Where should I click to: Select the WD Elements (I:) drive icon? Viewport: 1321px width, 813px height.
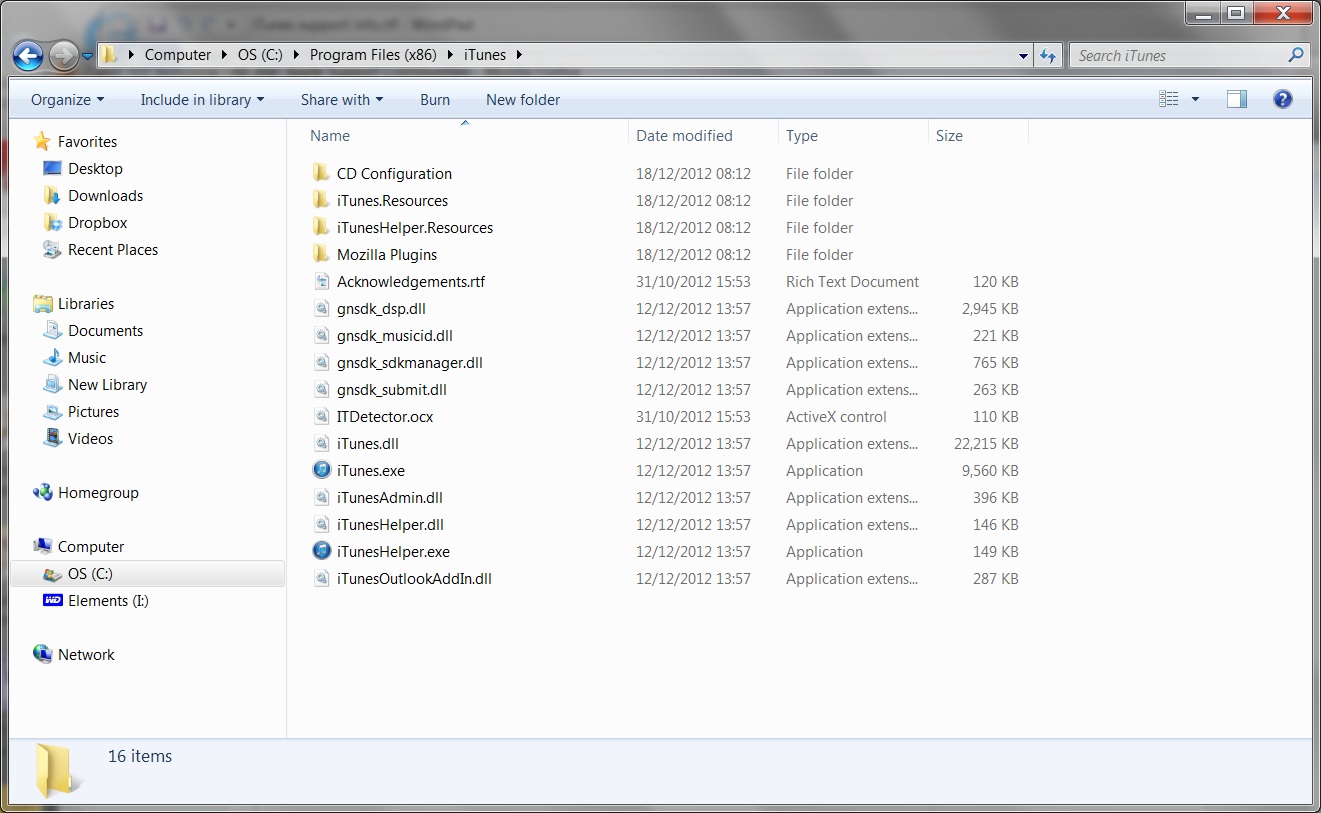click(x=52, y=601)
